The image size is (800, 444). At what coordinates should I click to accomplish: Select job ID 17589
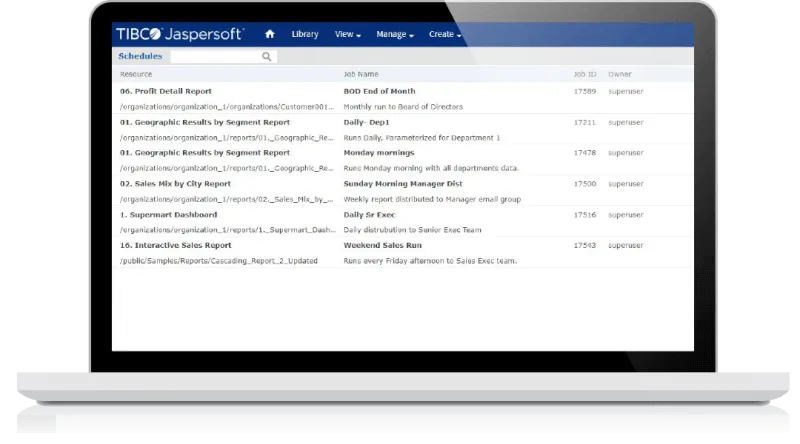tap(585, 91)
